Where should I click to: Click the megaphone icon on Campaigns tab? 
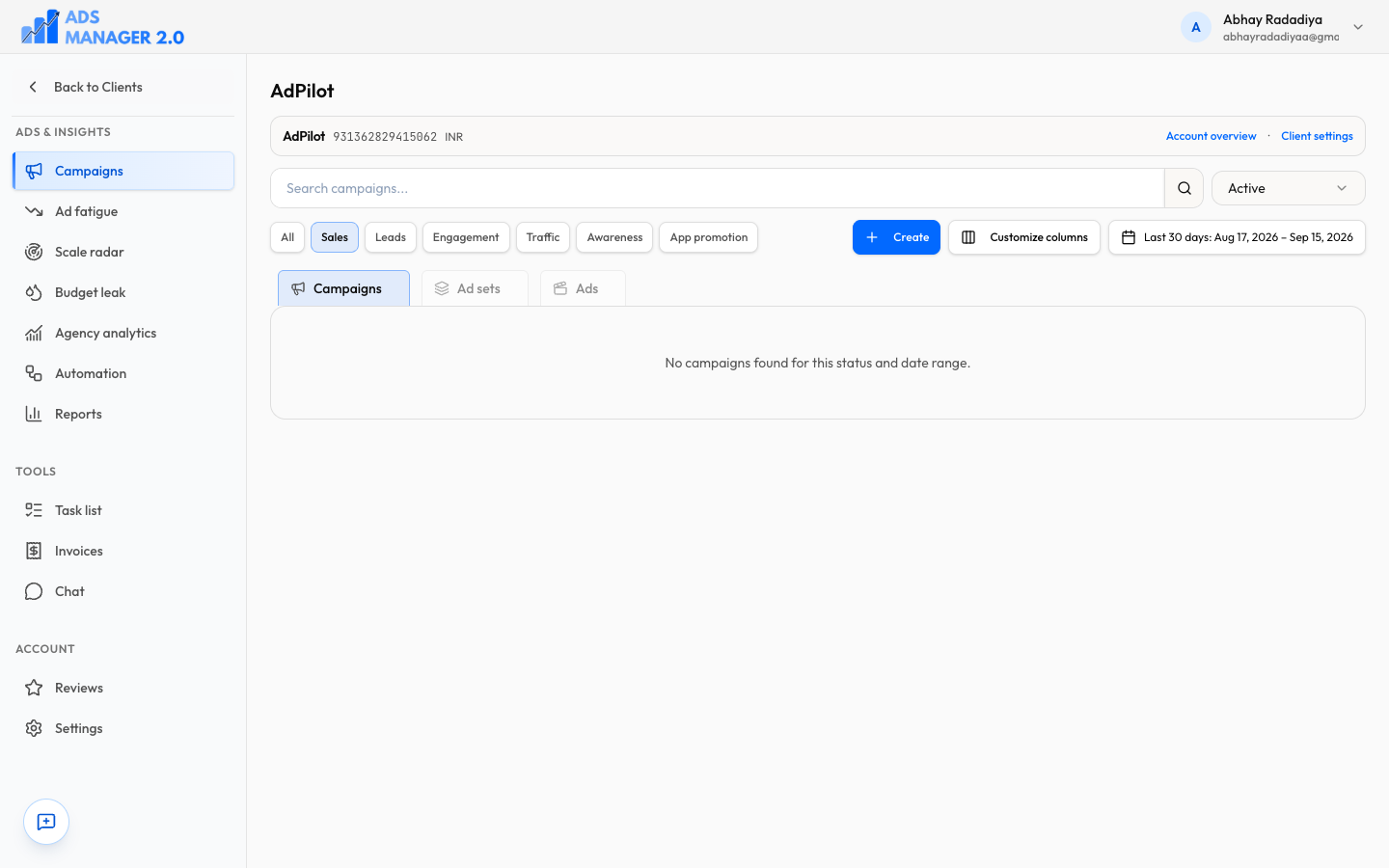[298, 288]
